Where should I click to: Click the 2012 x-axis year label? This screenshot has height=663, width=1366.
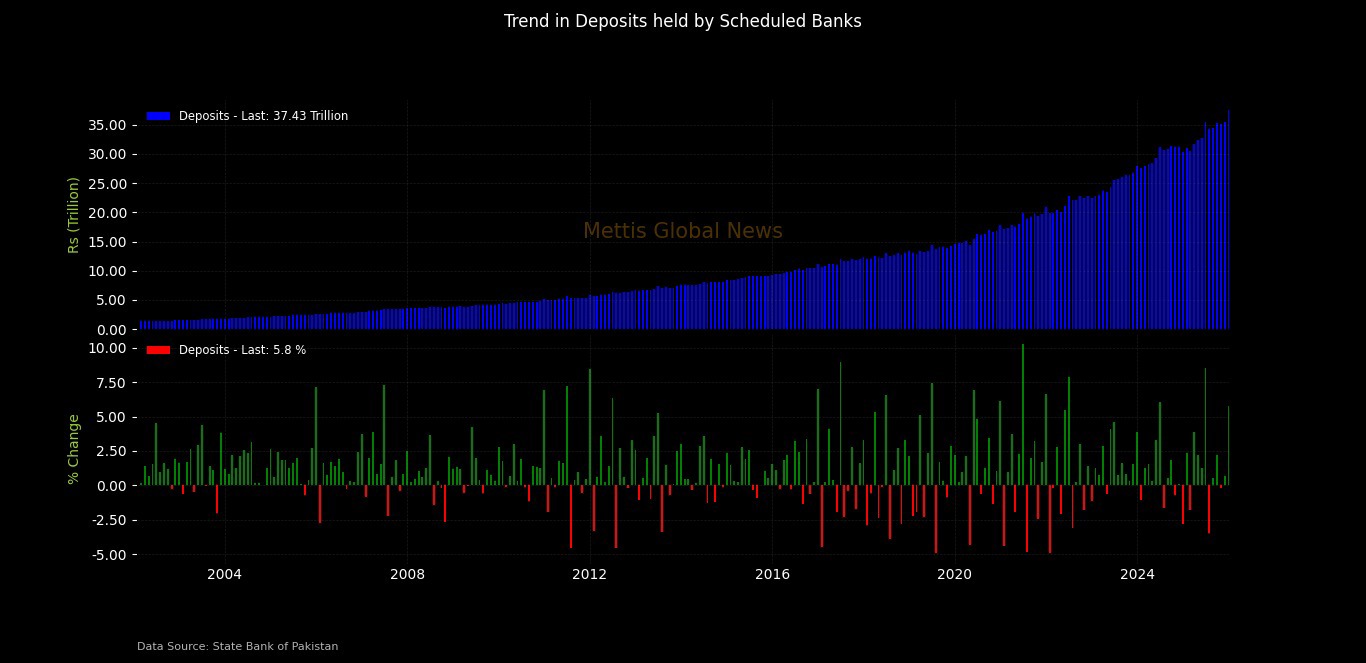tap(589, 574)
